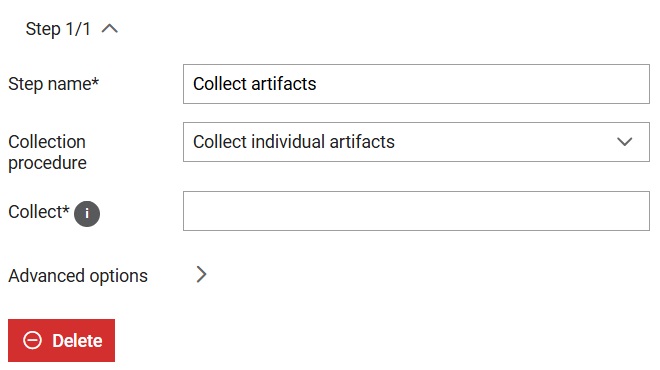Click the info icon beside Collect
This screenshot has height=370, width=660.
click(x=87, y=214)
